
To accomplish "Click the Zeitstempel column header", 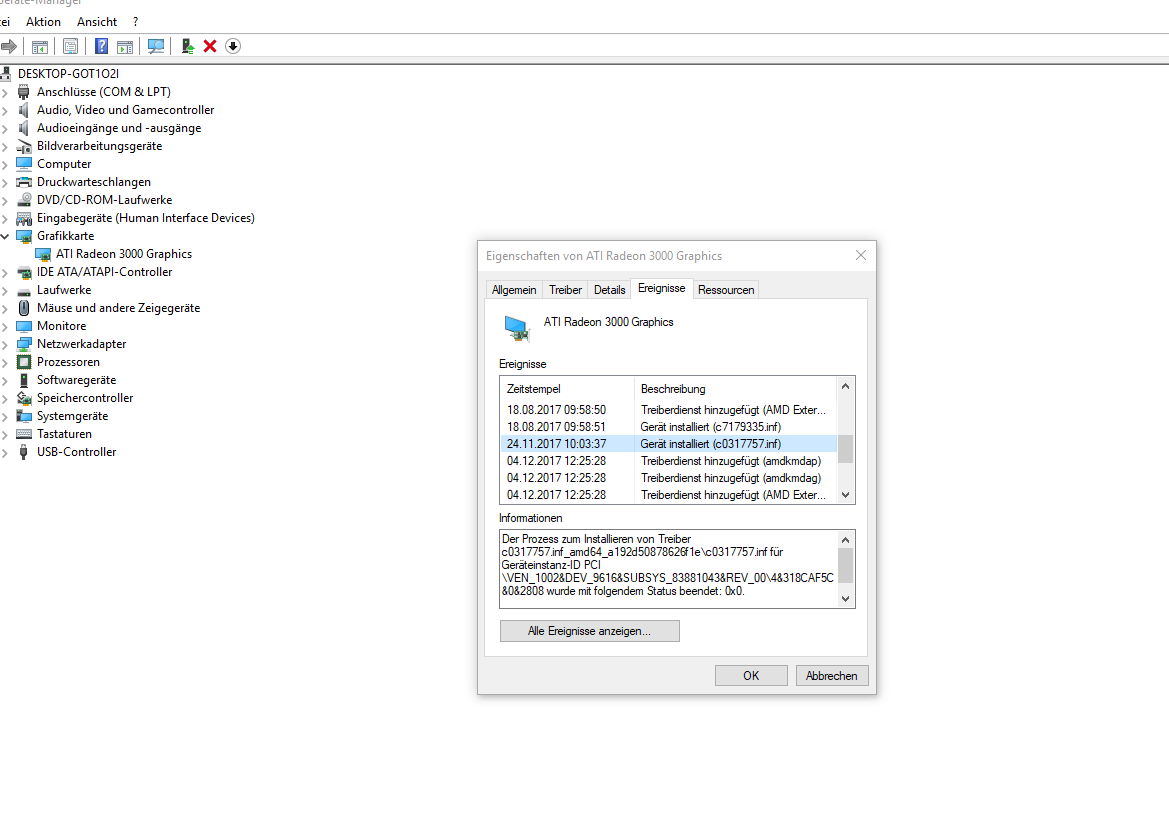I will coord(567,388).
